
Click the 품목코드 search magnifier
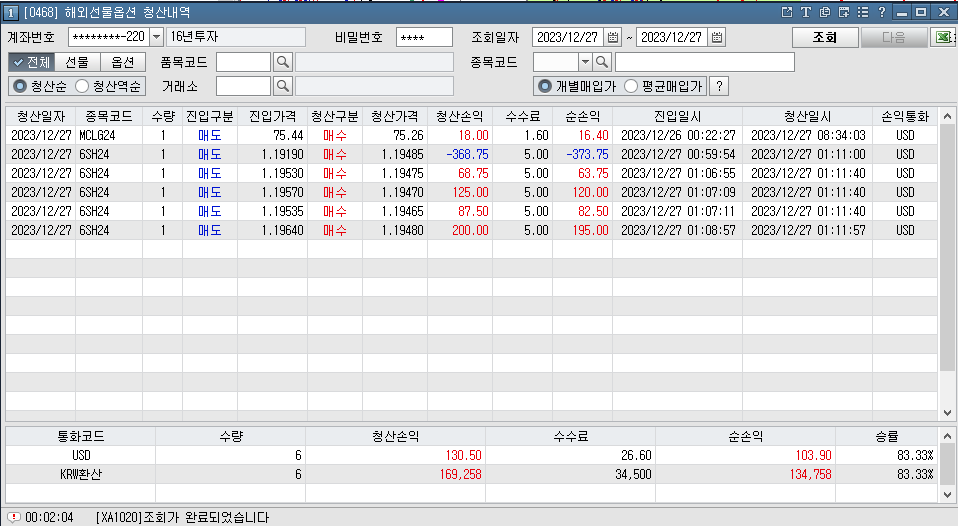283,62
